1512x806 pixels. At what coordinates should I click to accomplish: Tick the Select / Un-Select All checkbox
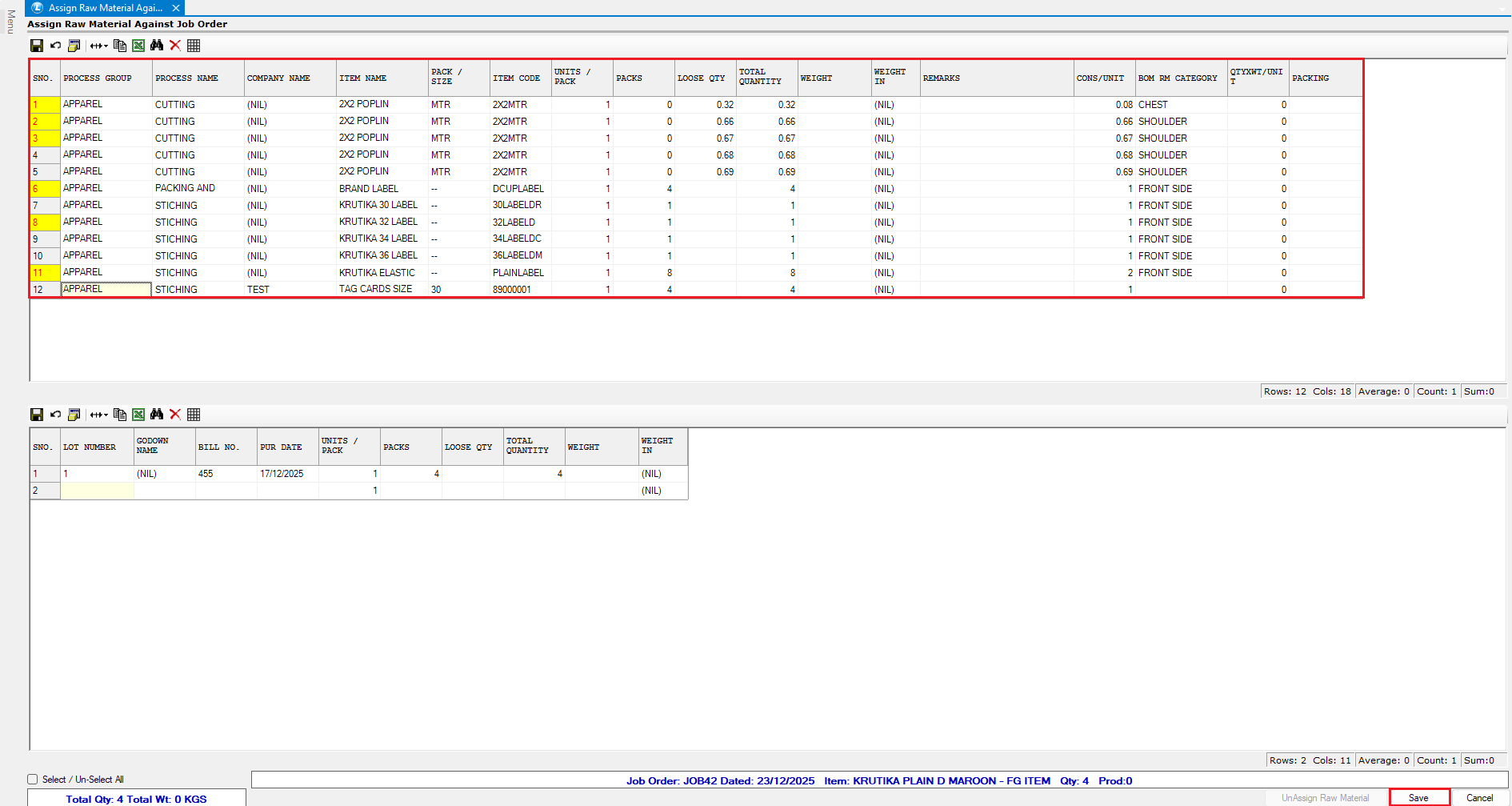point(33,780)
